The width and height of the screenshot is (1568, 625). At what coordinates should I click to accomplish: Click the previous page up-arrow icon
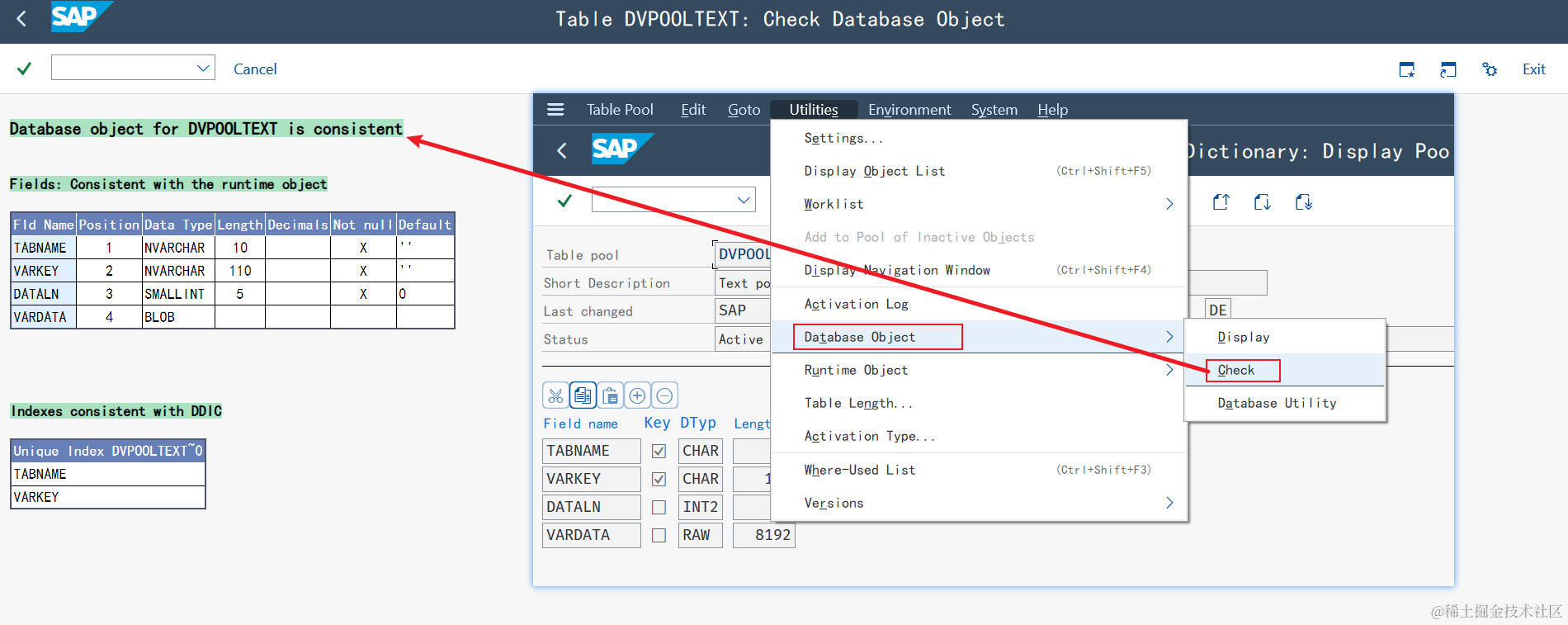1221,201
